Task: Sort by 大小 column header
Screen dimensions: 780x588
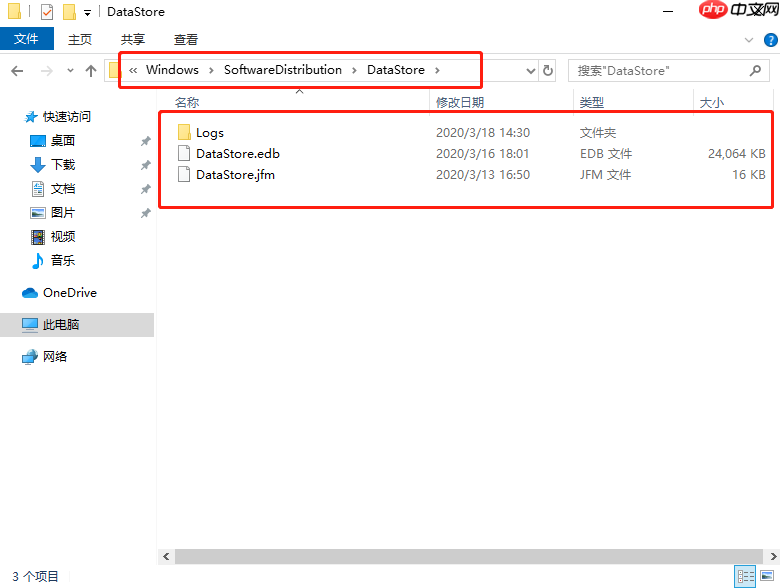Action: [711, 102]
